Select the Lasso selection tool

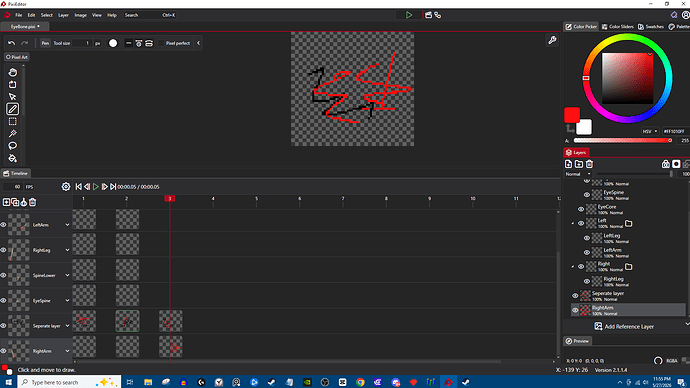(13, 146)
